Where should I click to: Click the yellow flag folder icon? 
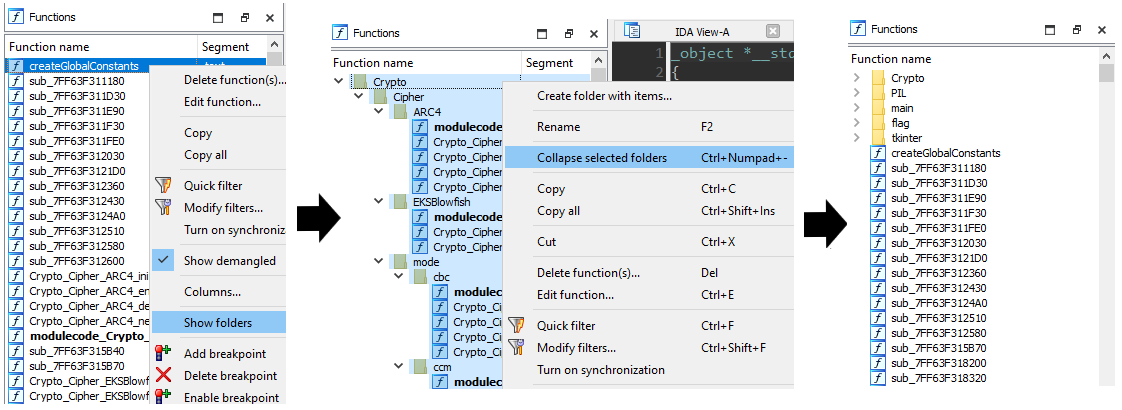[x=878, y=123]
